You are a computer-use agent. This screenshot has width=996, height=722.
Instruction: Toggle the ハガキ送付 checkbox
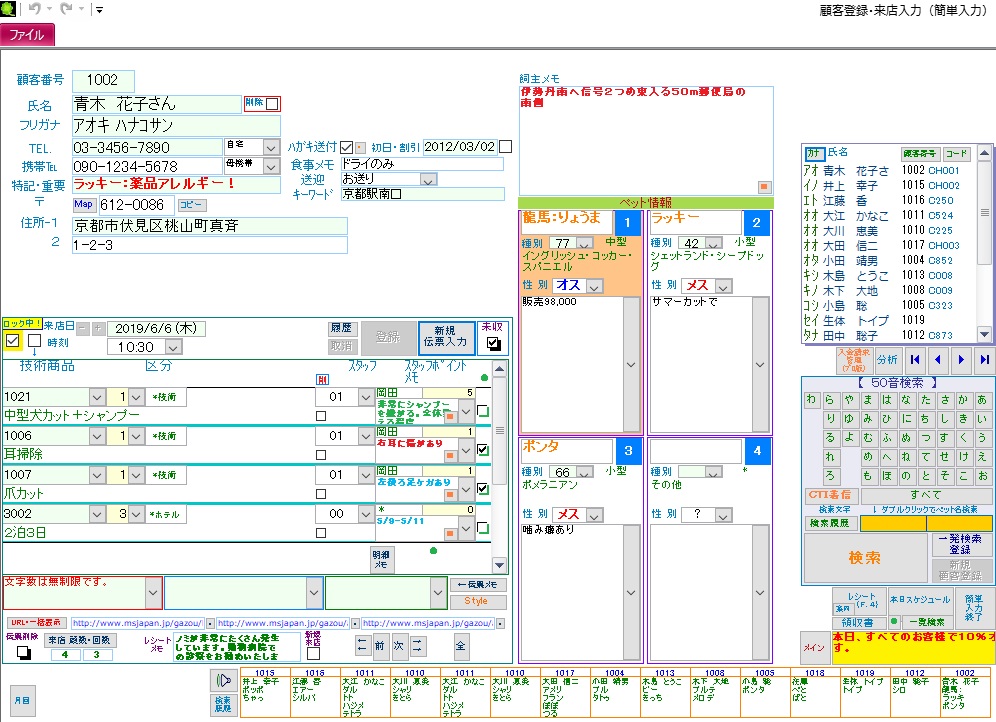coord(346,147)
